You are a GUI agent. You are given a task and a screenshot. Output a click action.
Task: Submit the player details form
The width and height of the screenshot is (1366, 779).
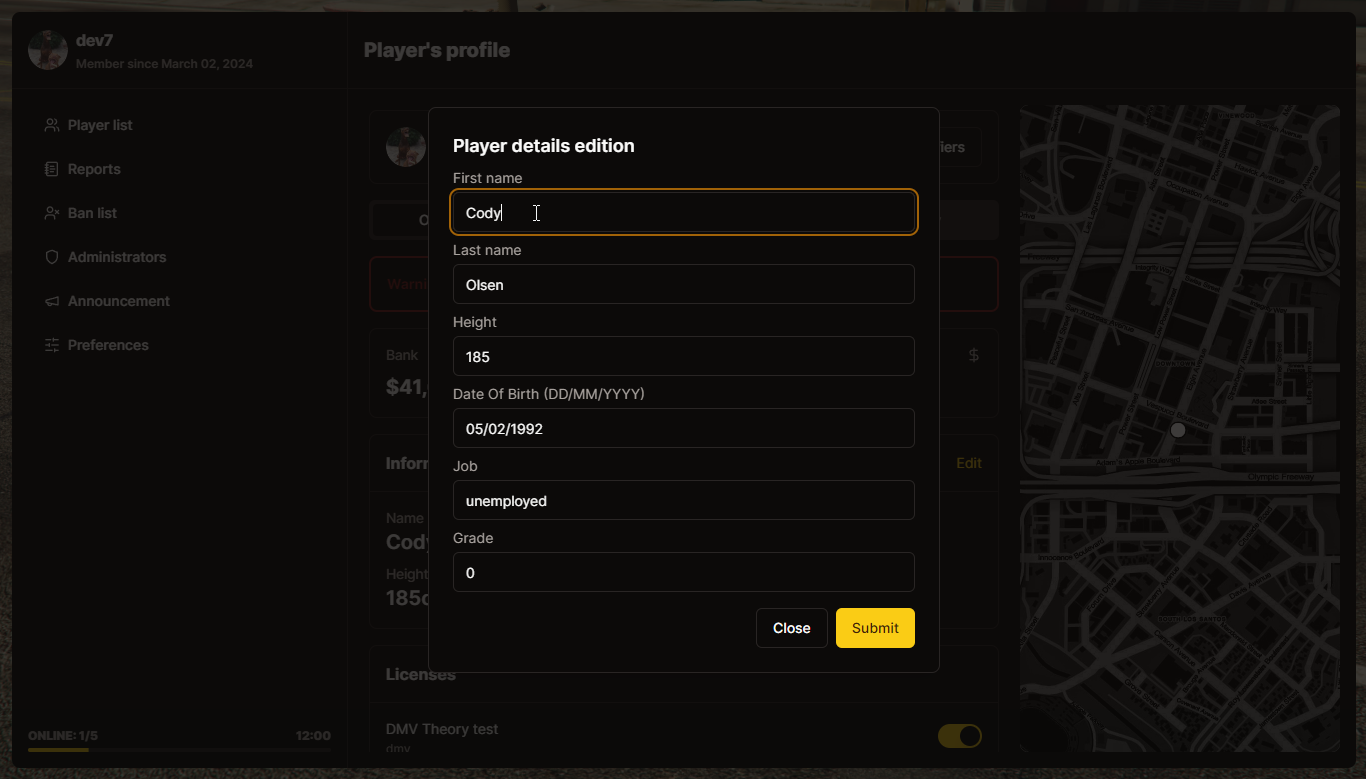[x=874, y=628]
